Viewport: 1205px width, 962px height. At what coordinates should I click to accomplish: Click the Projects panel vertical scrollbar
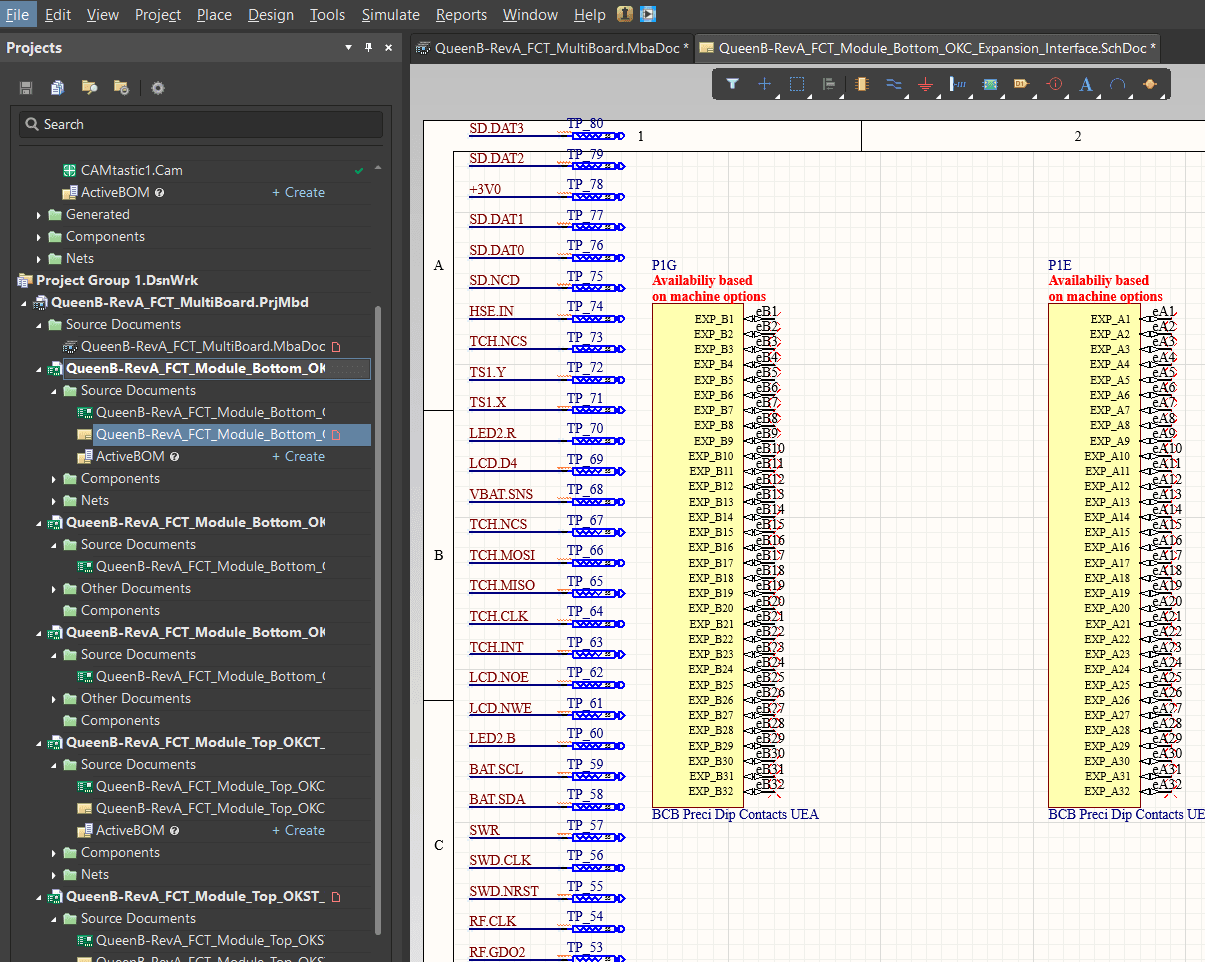(x=377, y=620)
